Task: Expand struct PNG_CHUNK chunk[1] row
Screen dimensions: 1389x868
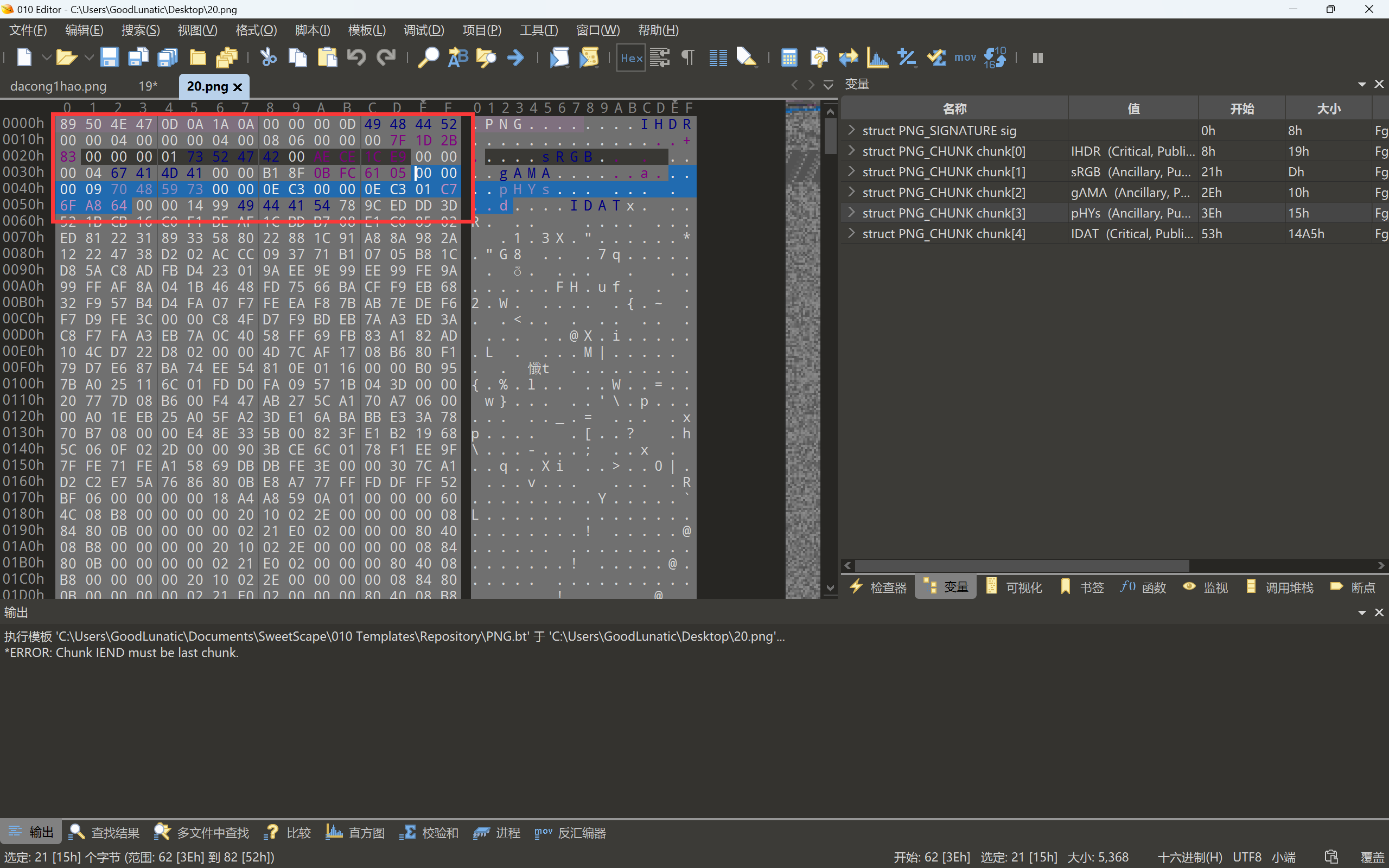Action: click(x=851, y=171)
